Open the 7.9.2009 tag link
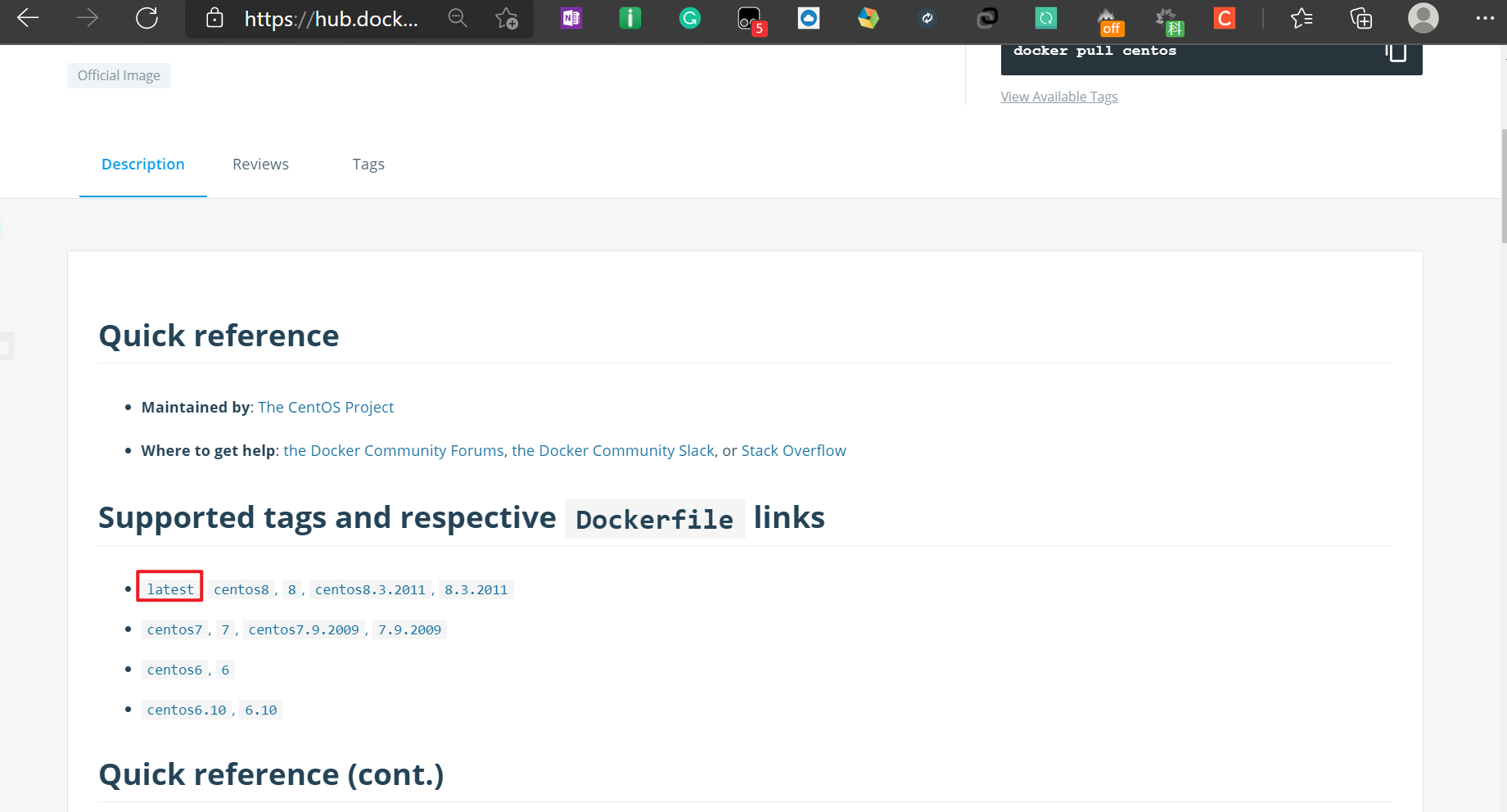The image size is (1507, 812). pyautogui.click(x=409, y=629)
